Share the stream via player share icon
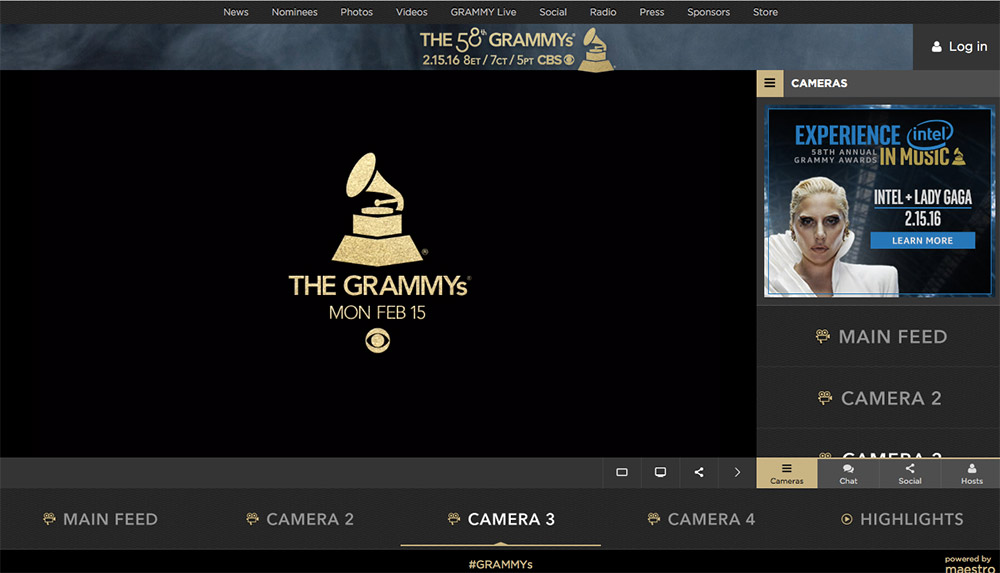 [699, 472]
